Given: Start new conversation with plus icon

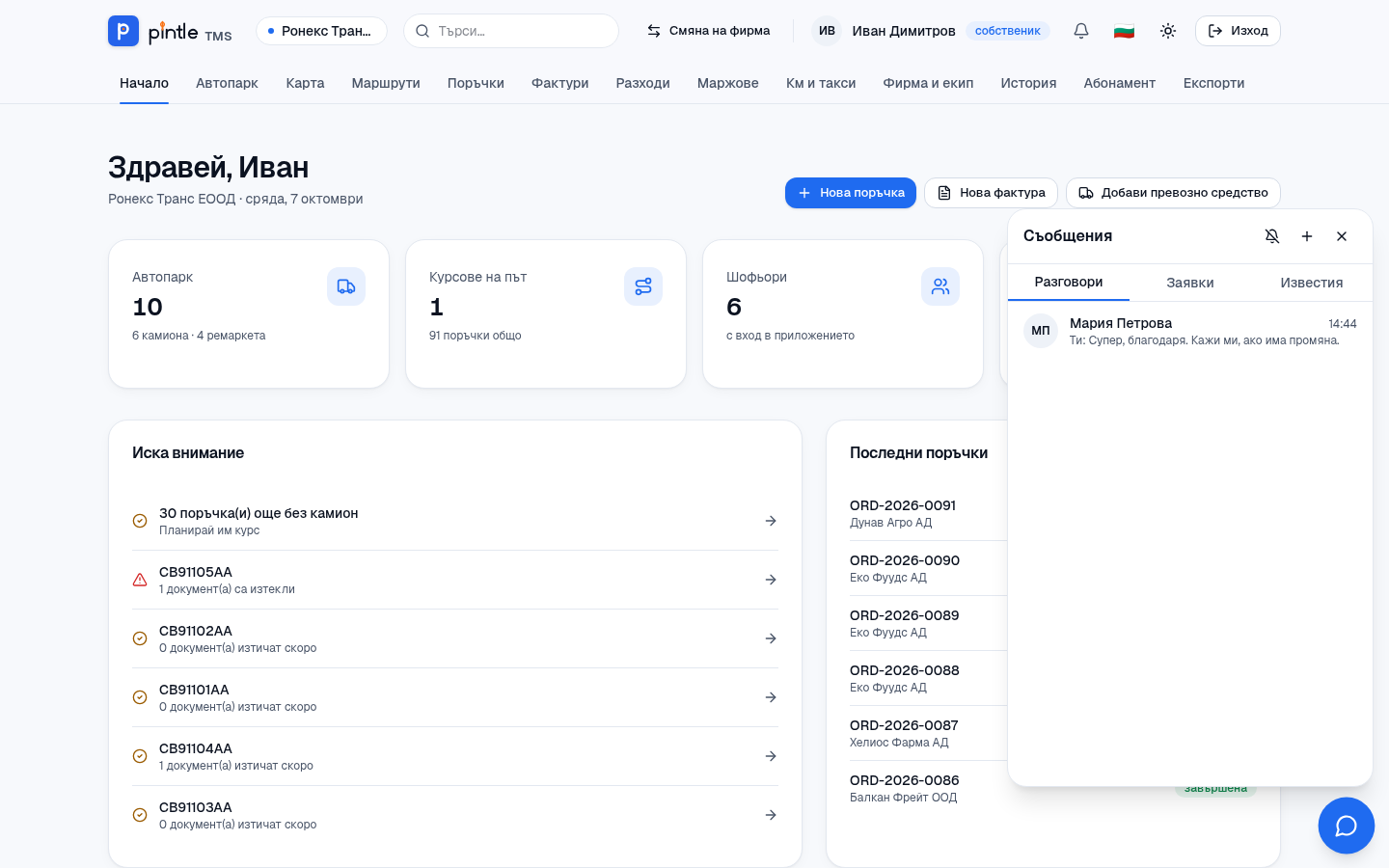Looking at the screenshot, I should (x=1307, y=236).
